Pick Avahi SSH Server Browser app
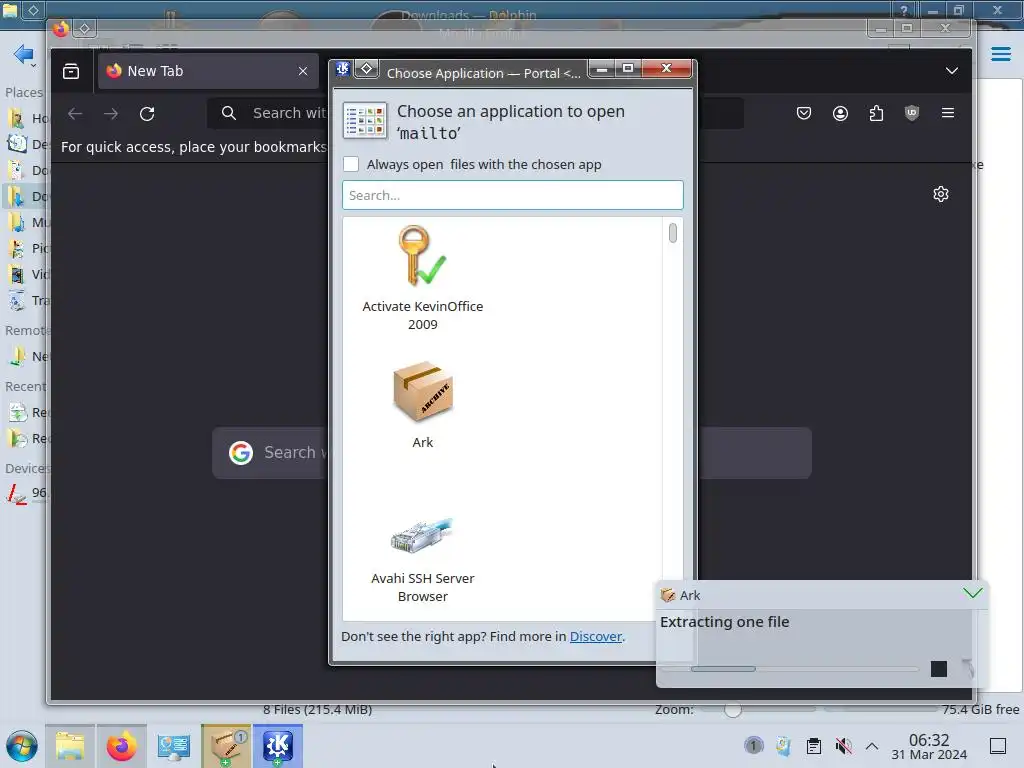 click(423, 558)
